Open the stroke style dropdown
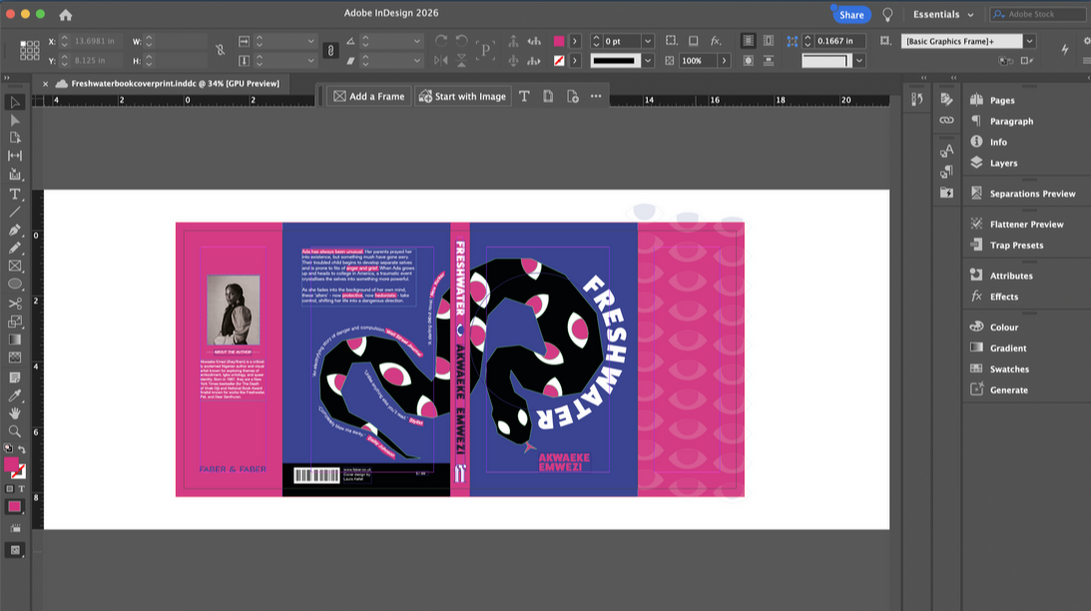 pos(648,61)
